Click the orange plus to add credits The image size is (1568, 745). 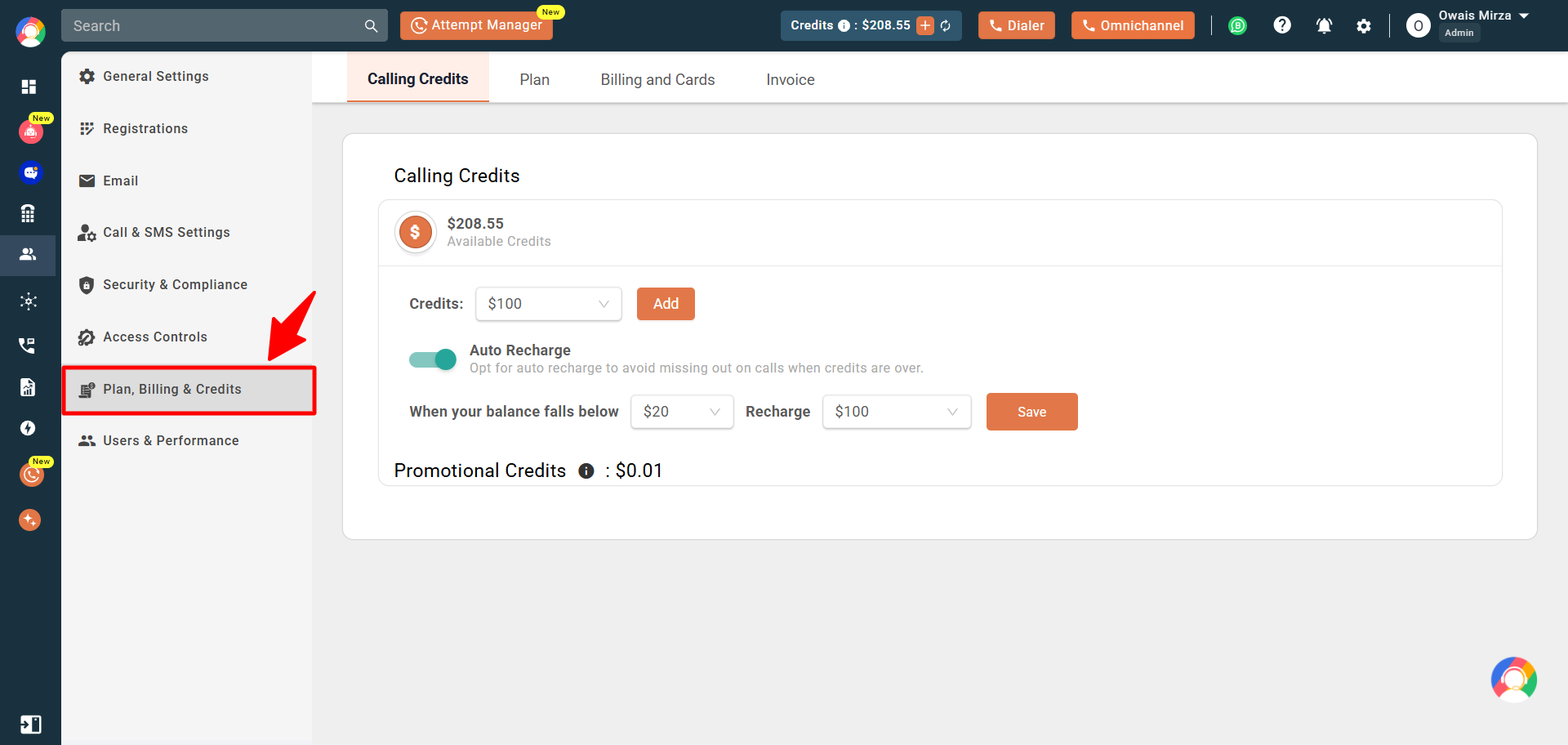[x=925, y=25]
